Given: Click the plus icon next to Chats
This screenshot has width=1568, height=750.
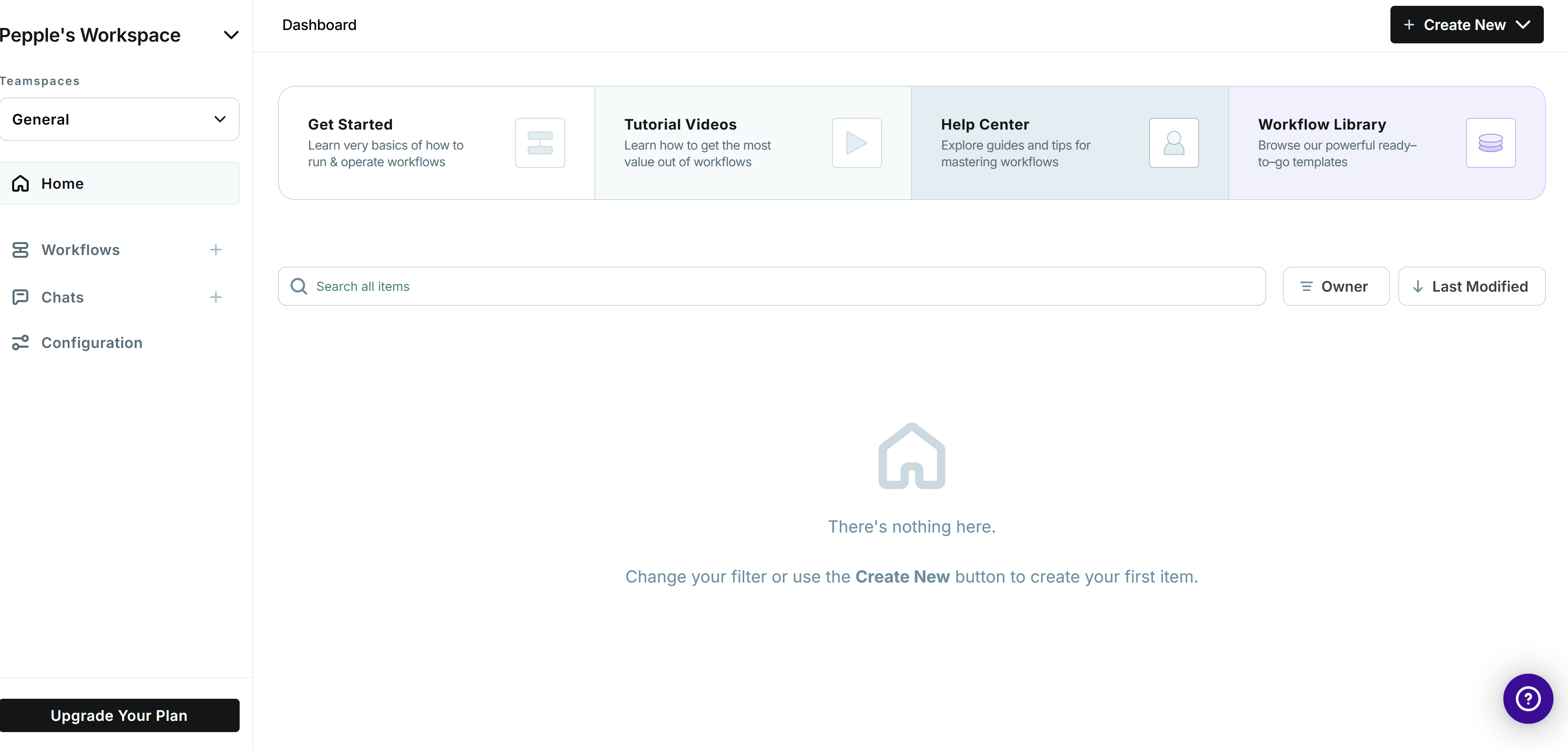Looking at the screenshot, I should [x=215, y=297].
